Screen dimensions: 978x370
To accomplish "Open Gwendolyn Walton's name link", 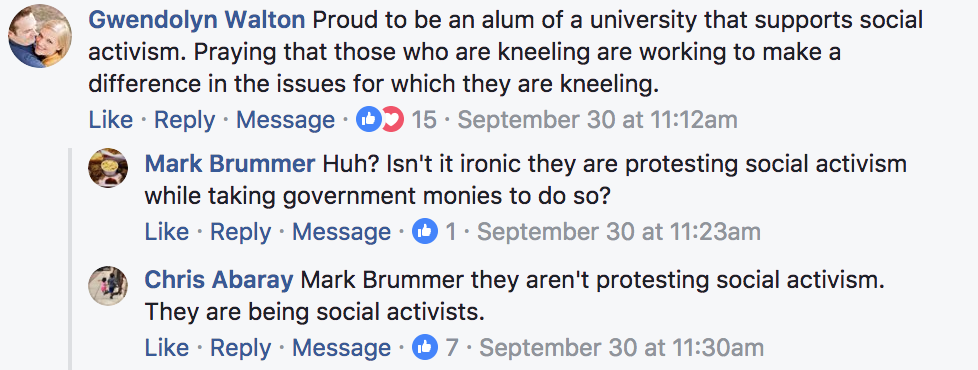I will point(196,21).
